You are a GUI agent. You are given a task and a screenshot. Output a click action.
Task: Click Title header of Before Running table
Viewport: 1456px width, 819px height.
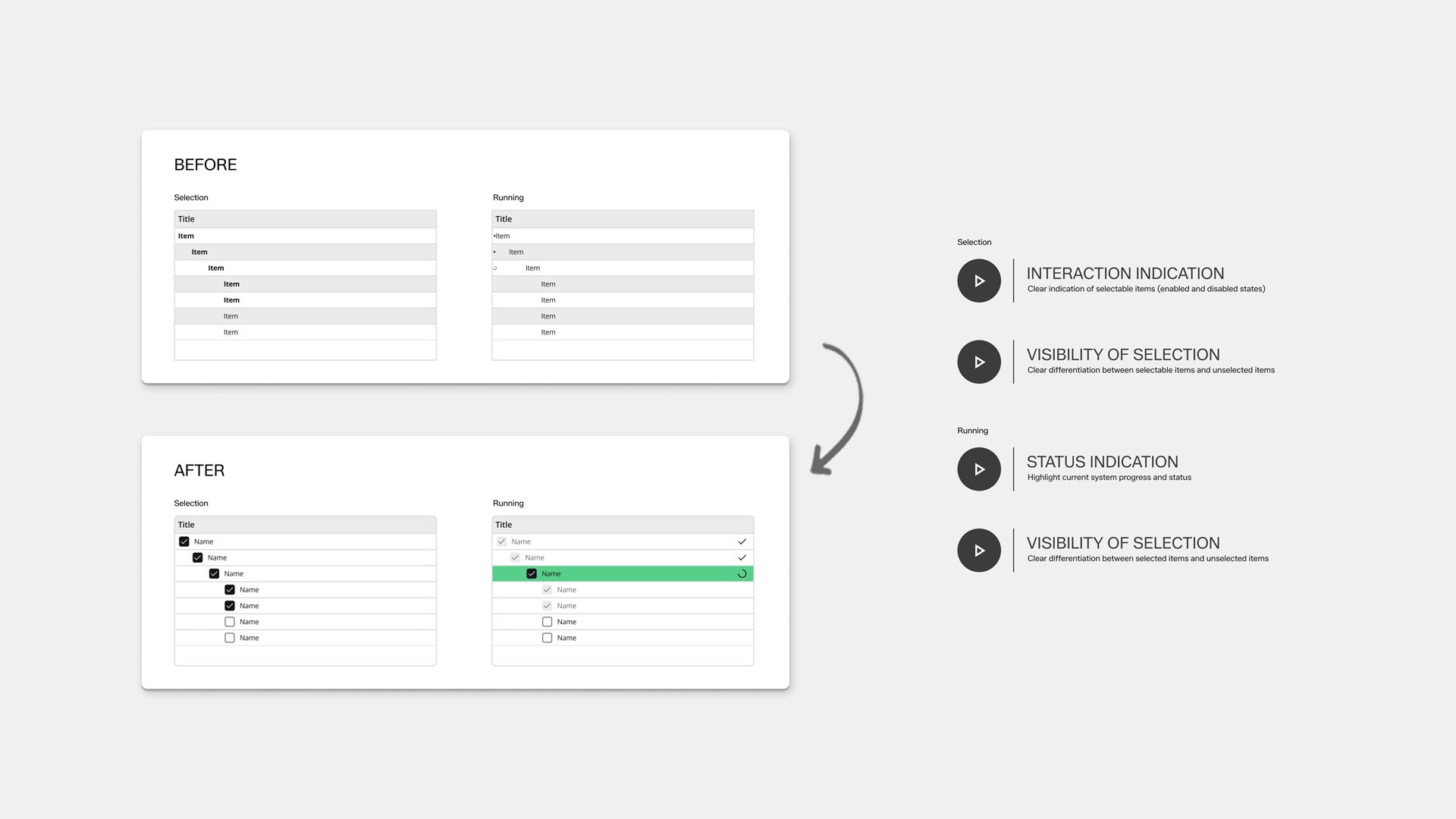pos(504,219)
